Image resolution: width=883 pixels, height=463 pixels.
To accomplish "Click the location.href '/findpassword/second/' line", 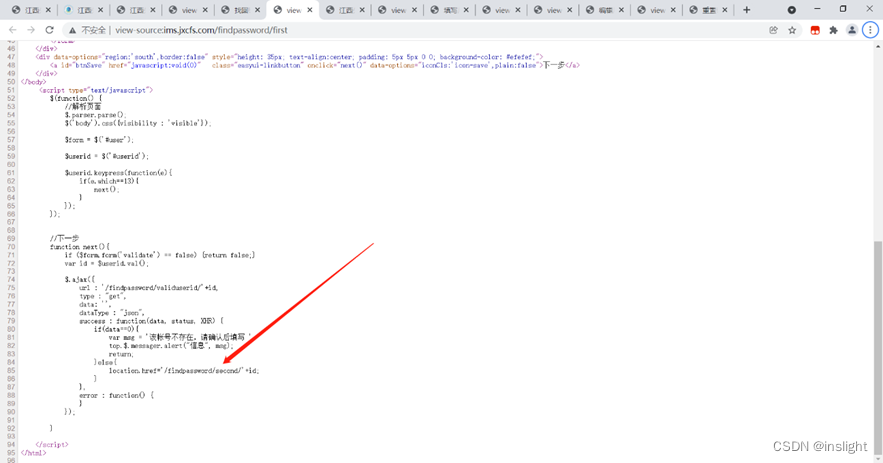I will [x=184, y=371].
